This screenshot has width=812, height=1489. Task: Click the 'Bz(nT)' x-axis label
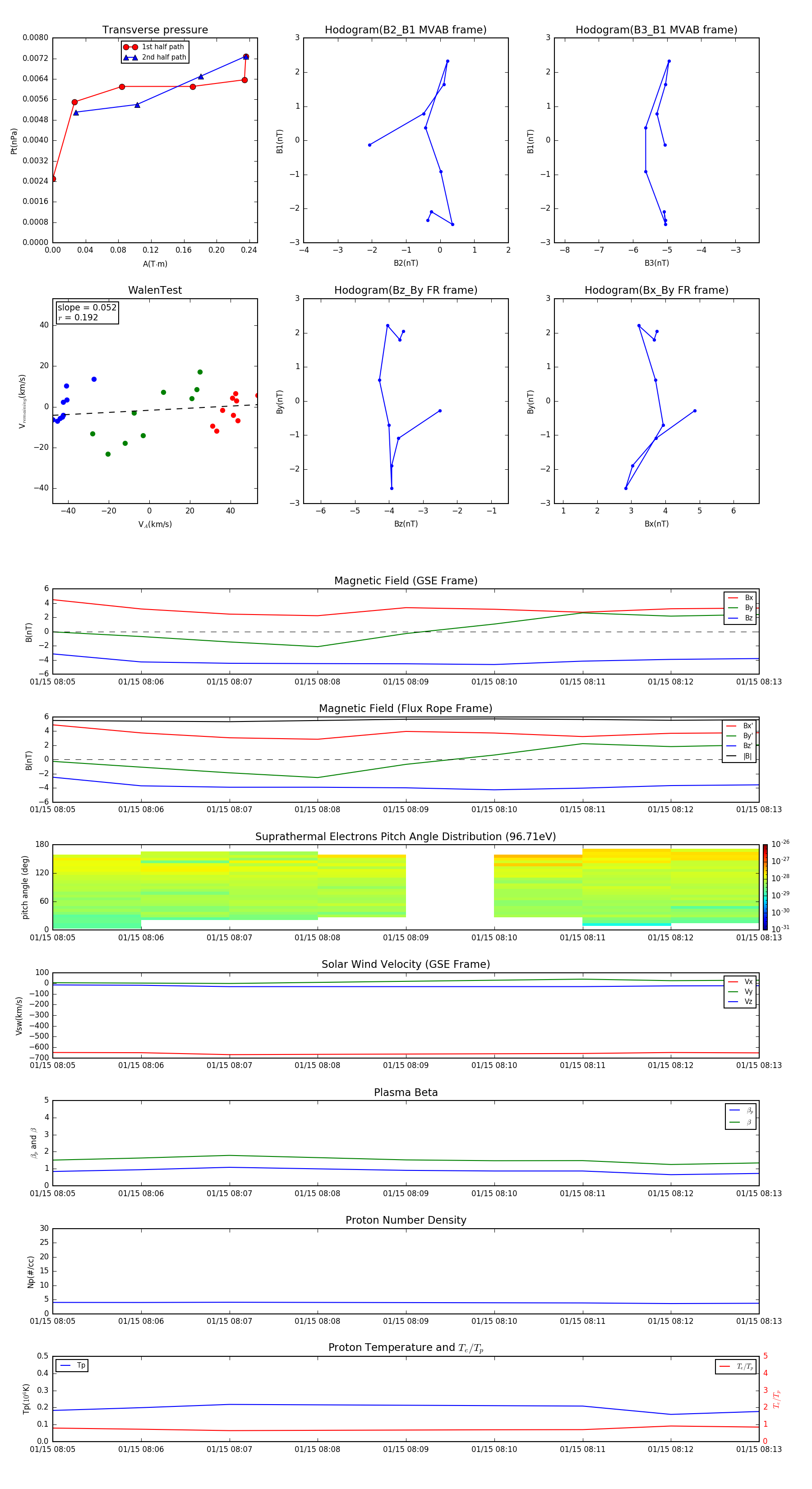pos(406,524)
